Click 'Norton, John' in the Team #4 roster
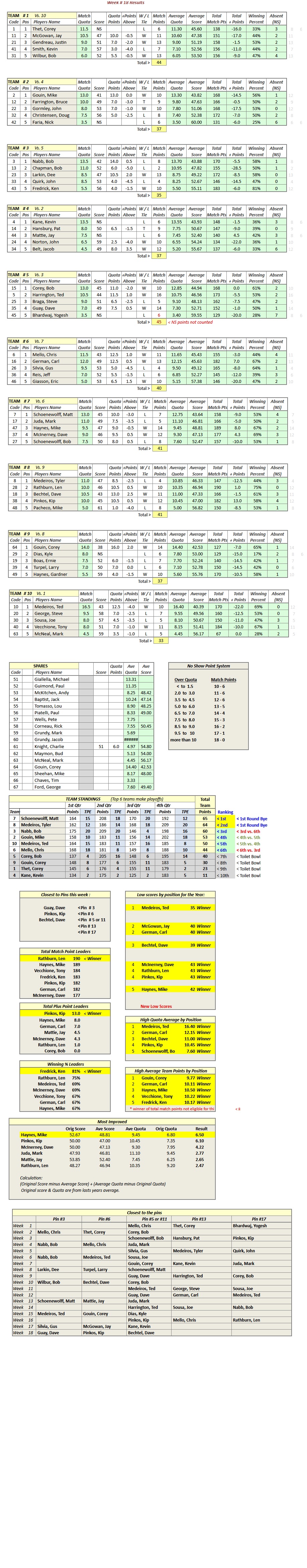 click(x=45, y=242)
